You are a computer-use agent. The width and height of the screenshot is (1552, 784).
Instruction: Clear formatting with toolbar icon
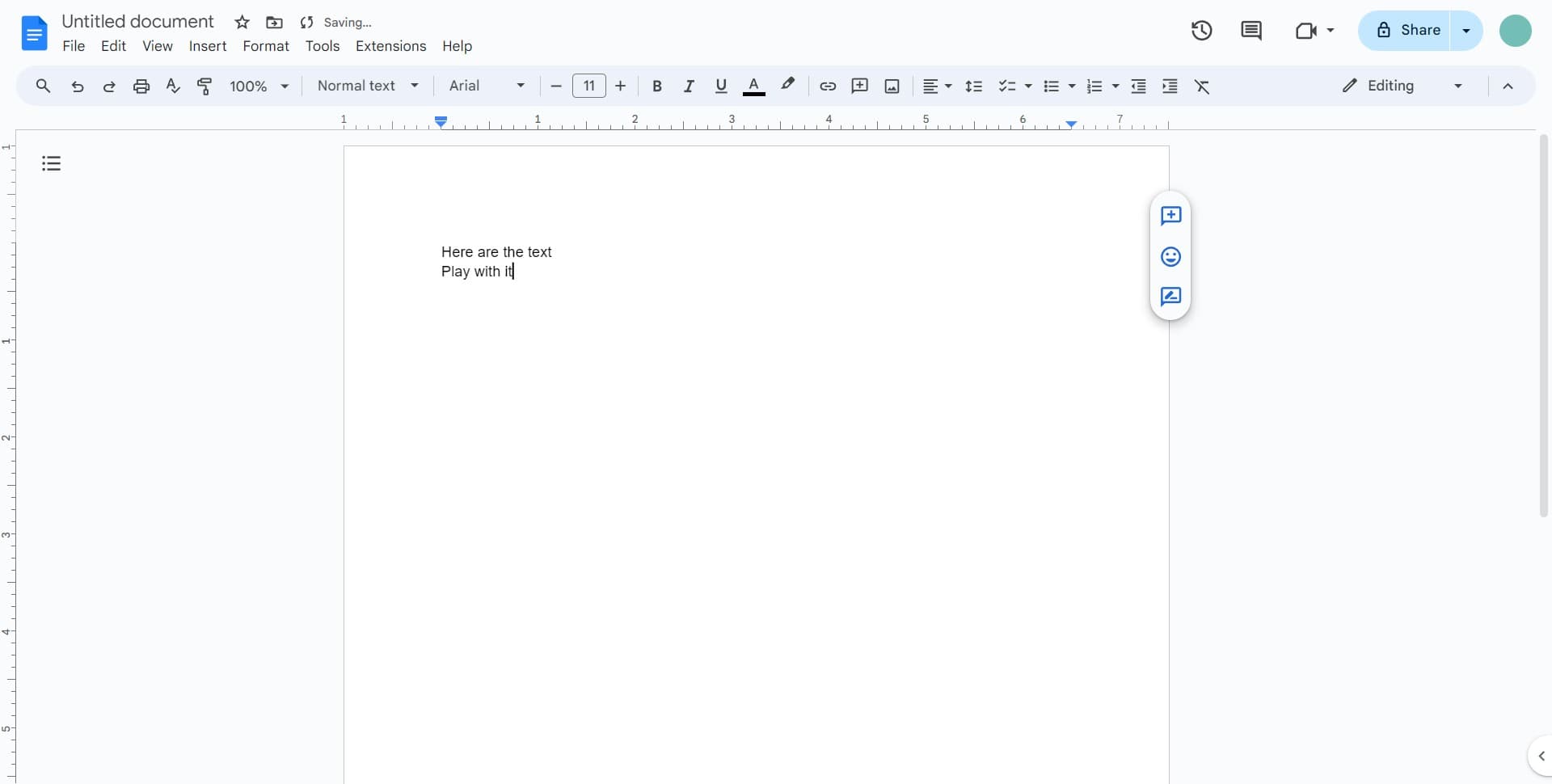pyautogui.click(x=1202, y=86)
